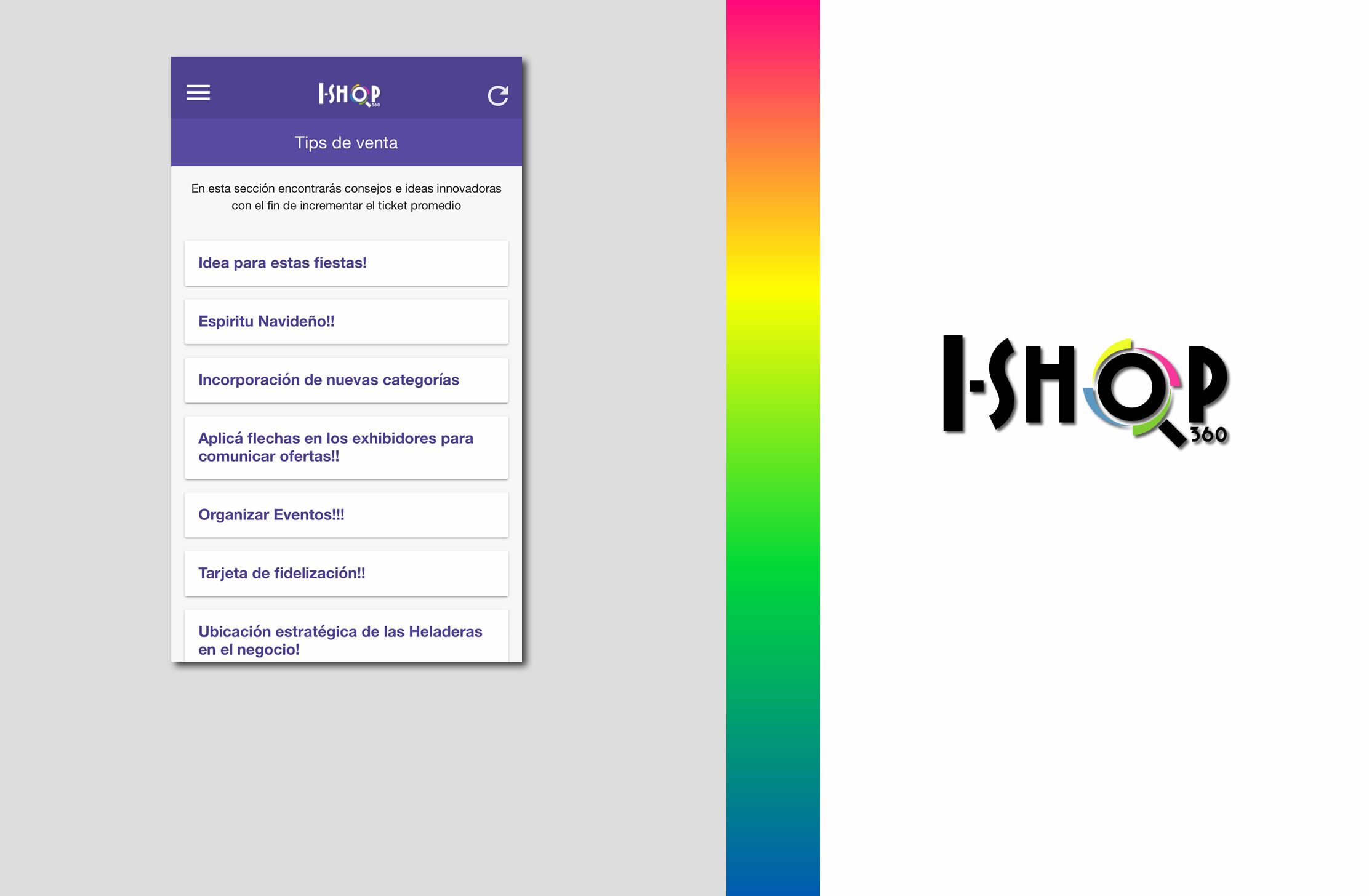This screenshot has height=896, width=1369.
Task: Click the 'En esta sección encontrarás consejos' description
Action: click(x=346, y=197)
